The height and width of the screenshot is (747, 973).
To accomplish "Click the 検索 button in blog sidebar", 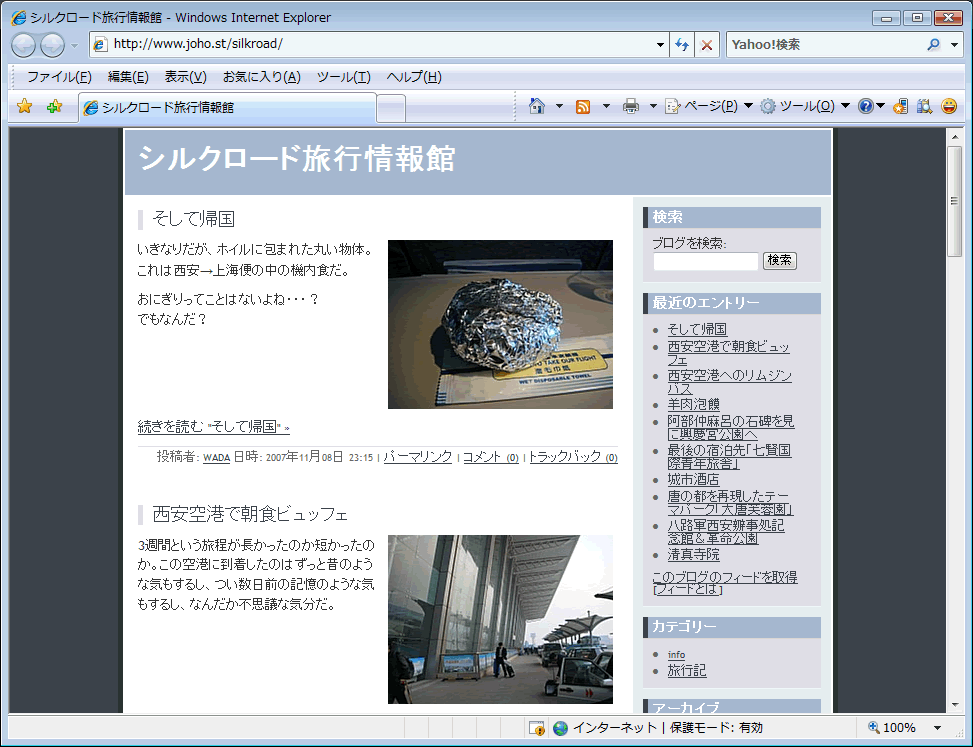I will tap(779, 260).
